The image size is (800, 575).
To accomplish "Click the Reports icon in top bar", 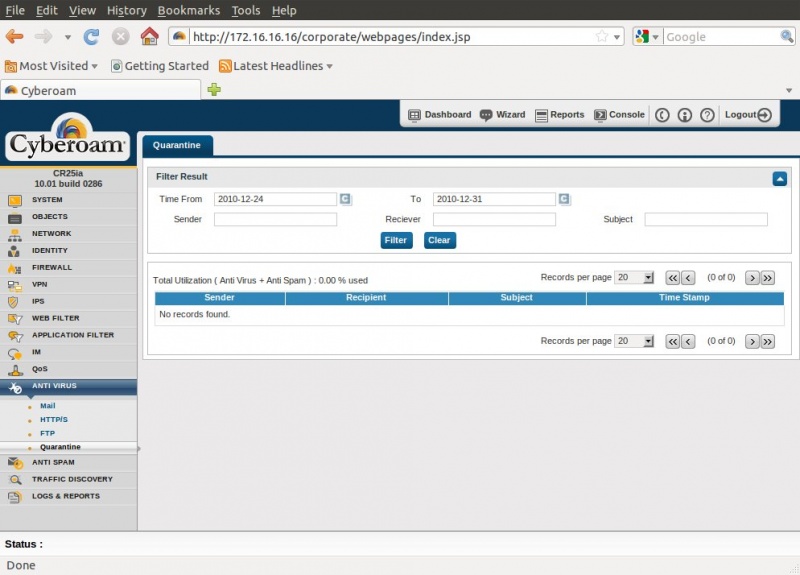I will pos(541,115).
